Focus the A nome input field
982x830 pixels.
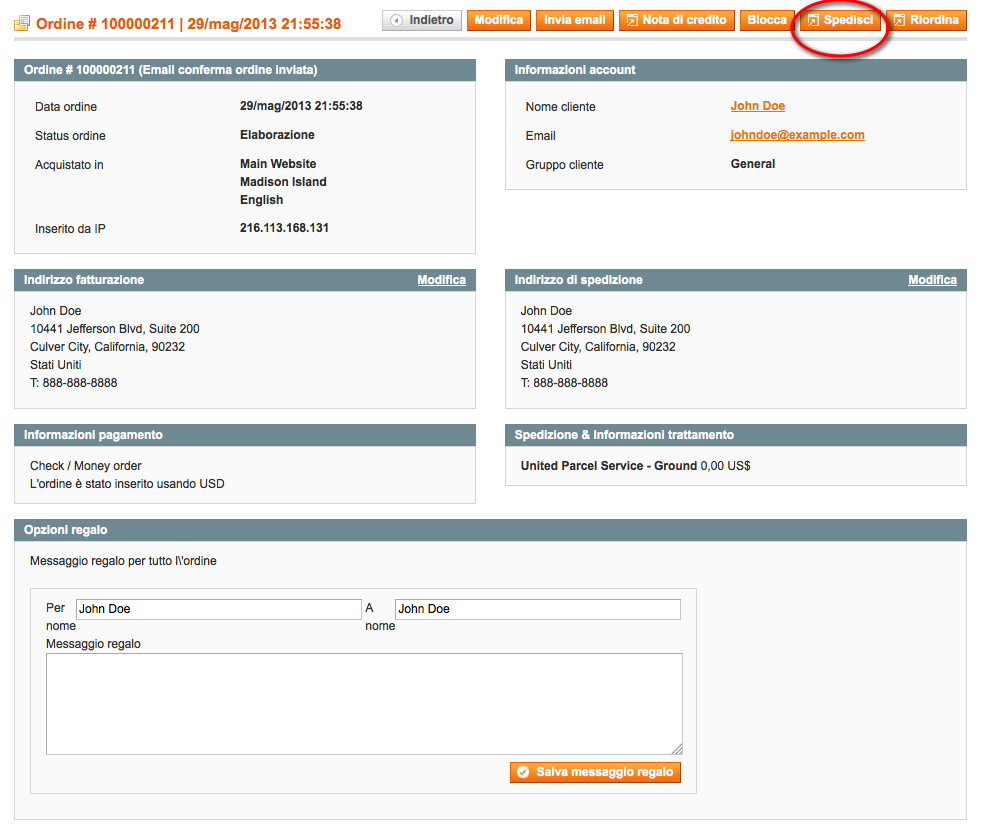[537, 609]
